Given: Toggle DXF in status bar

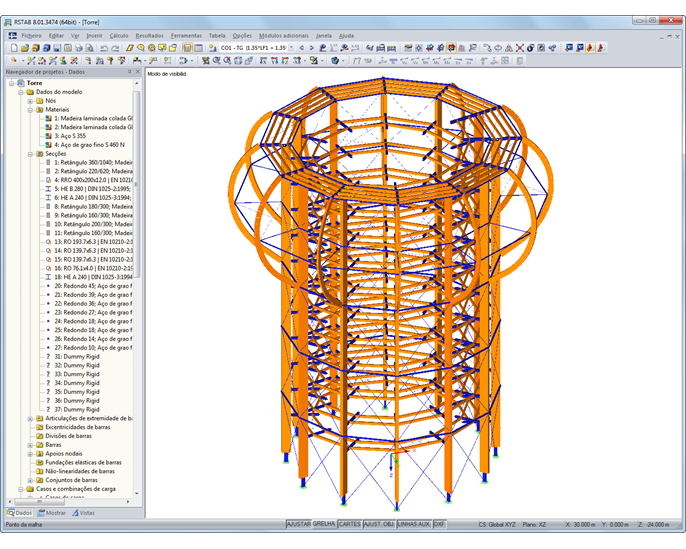Looking at the screenshot, I should [x=439, y=524].
